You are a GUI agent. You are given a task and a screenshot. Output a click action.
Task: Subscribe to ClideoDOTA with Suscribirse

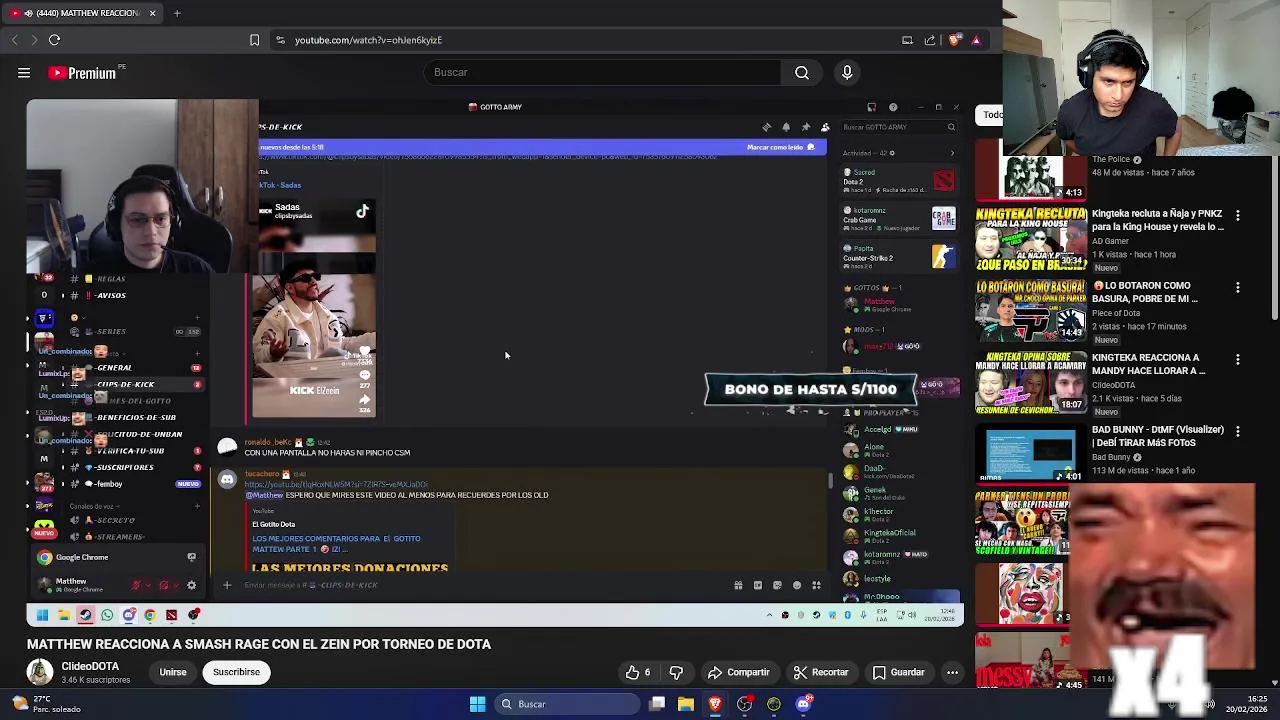coord(236,672)
